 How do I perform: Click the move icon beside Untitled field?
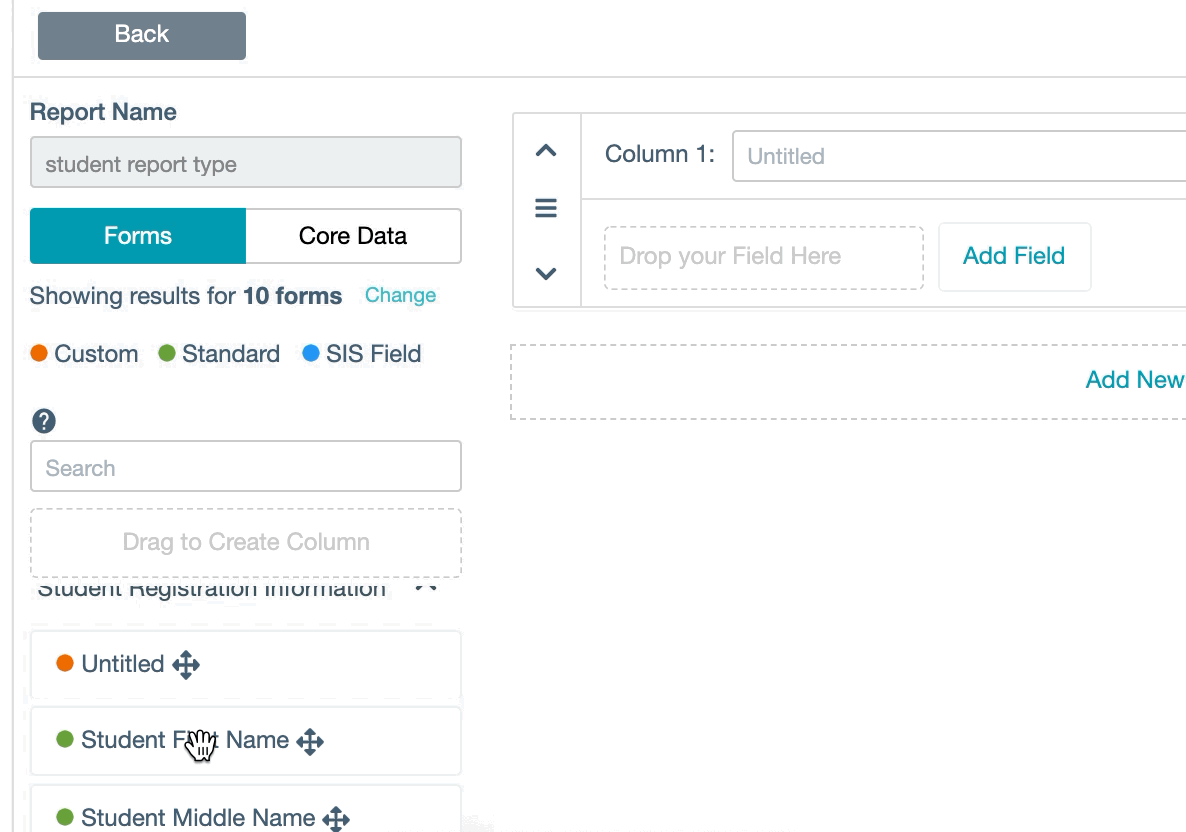pyautogui.click(x=186, y=665)
